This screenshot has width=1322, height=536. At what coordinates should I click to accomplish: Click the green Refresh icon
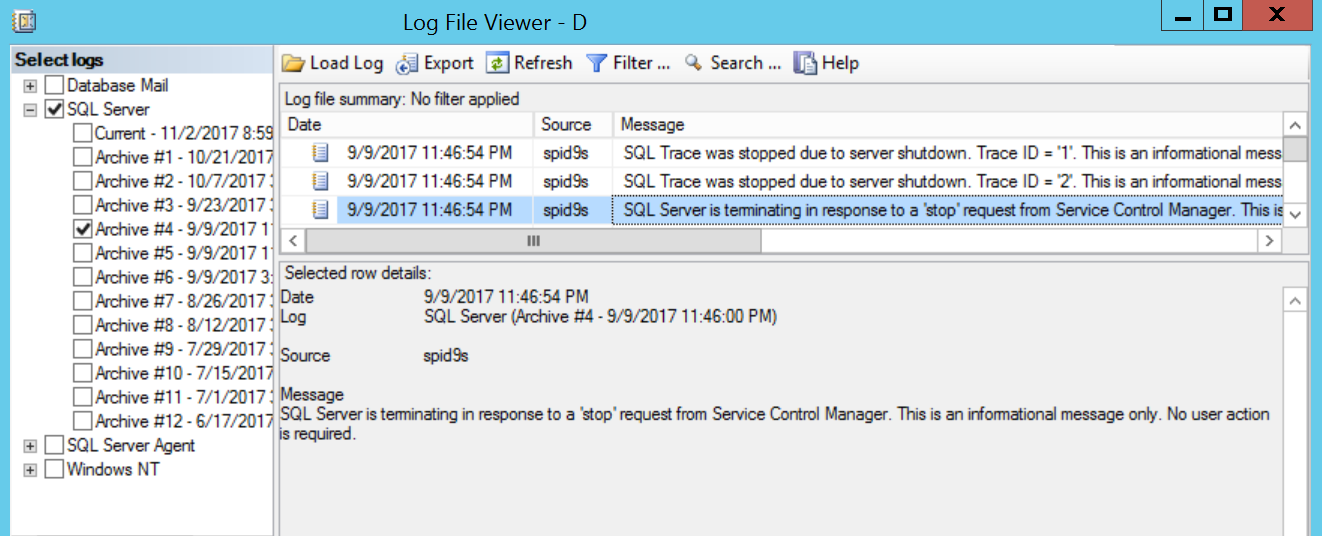pyautogui.click(x=498, y=63)
